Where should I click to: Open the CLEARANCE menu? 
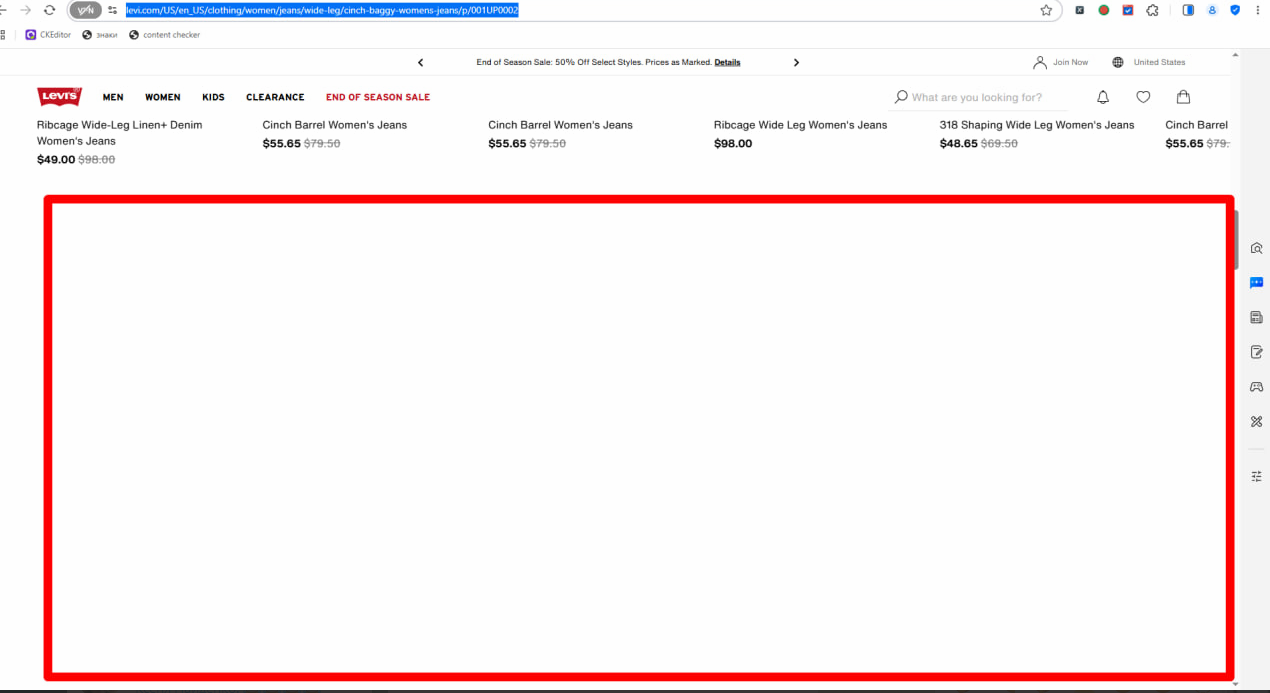275,97
